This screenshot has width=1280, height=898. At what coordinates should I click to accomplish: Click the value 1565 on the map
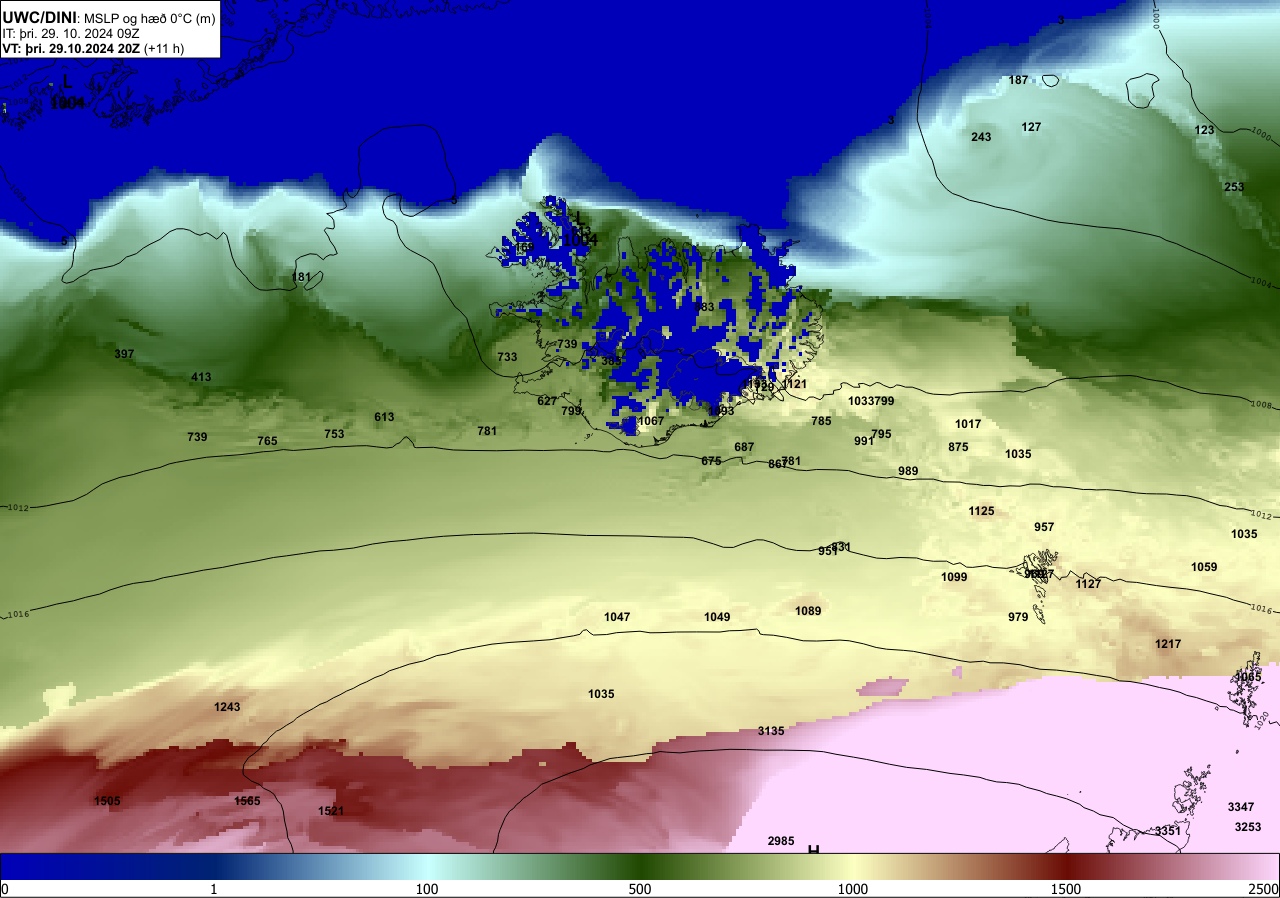(x=247, y=801)
